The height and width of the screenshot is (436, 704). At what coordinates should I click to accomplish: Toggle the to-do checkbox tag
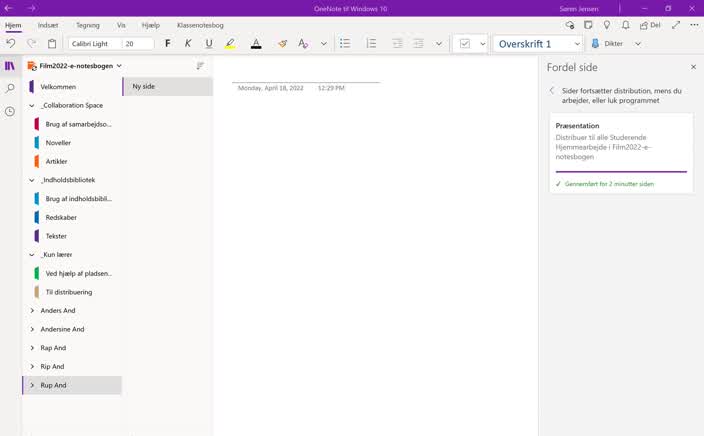pos(465,44)
